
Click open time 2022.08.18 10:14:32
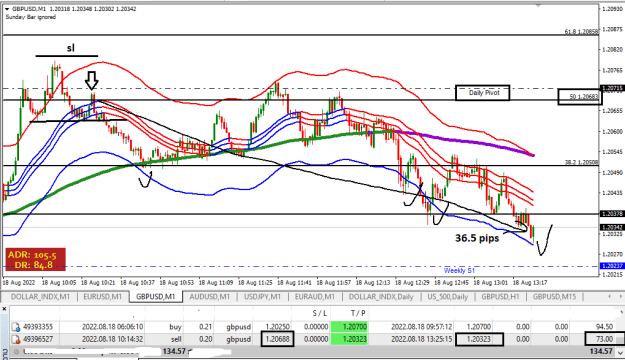(x=112, y=339)
